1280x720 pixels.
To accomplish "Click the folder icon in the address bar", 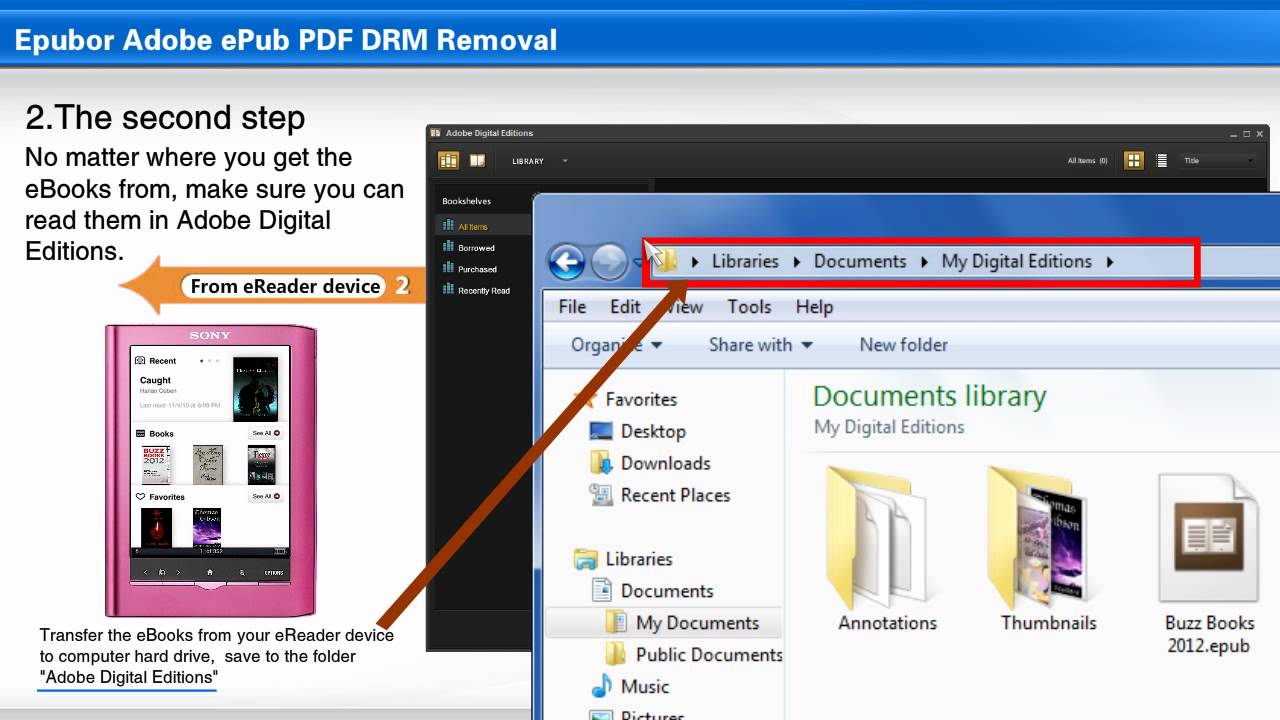I will 665,262.
